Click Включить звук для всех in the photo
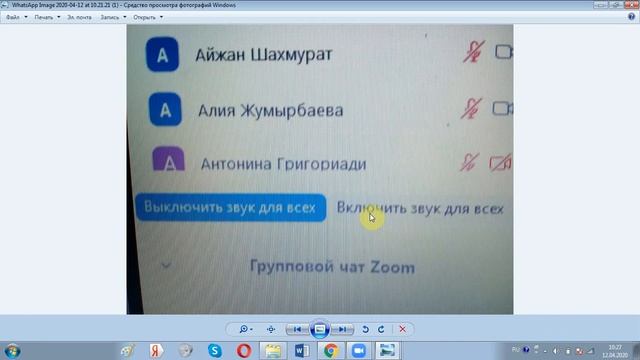The image size is (640, 360). coord(420,209)
